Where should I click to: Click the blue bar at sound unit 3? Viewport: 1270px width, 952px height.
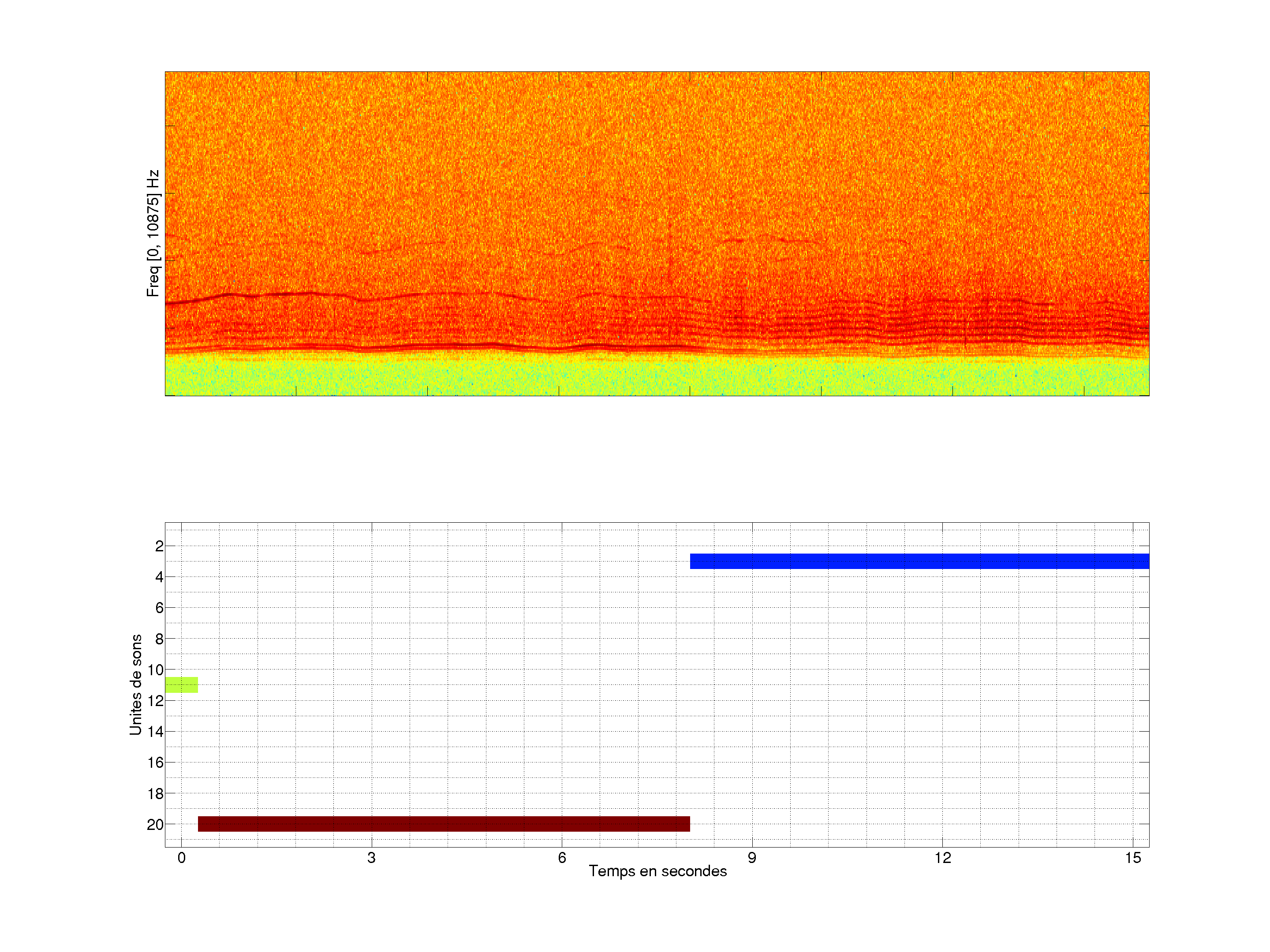click(919, 561)
